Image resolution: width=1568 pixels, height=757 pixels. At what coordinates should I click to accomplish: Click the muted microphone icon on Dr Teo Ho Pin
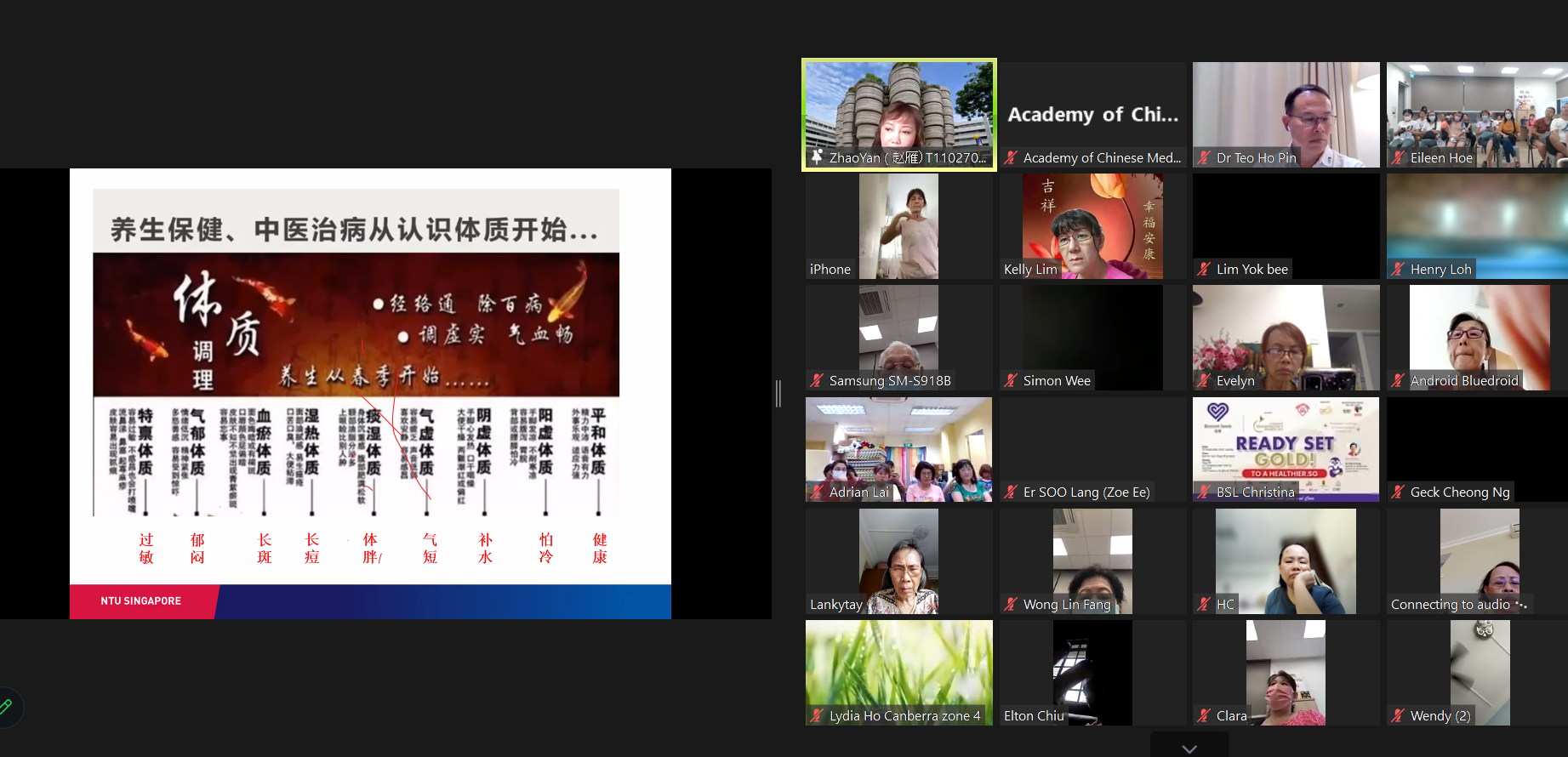coord(1204,158)
